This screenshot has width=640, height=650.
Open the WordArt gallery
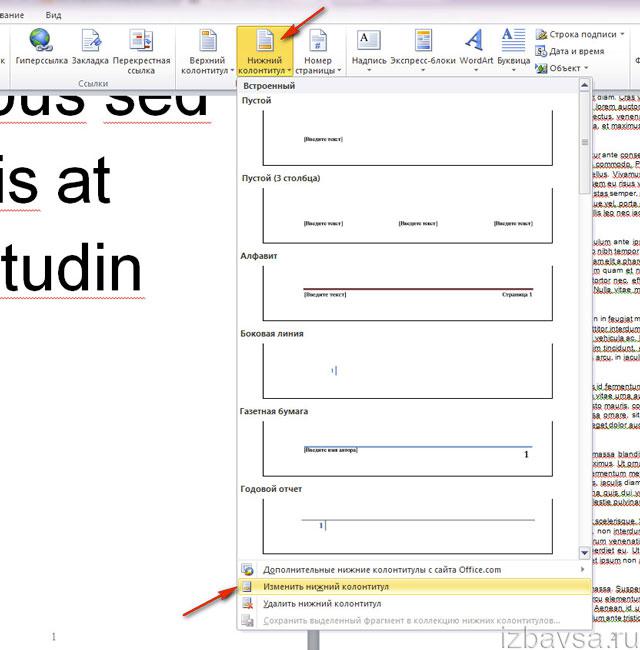click(475, 41)
